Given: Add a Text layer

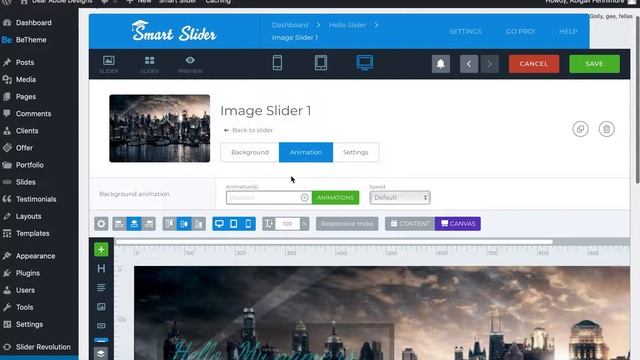Looking at the screenshot, I should click(101, 288).
